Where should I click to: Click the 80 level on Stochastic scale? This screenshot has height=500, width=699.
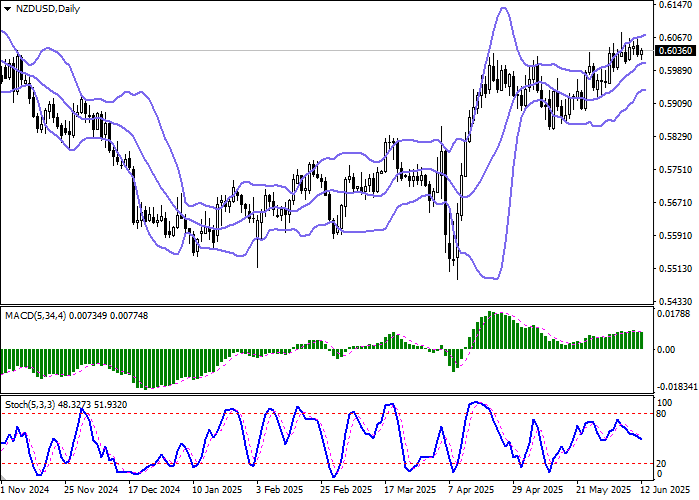pyautogui.click(x=662, y=413)
